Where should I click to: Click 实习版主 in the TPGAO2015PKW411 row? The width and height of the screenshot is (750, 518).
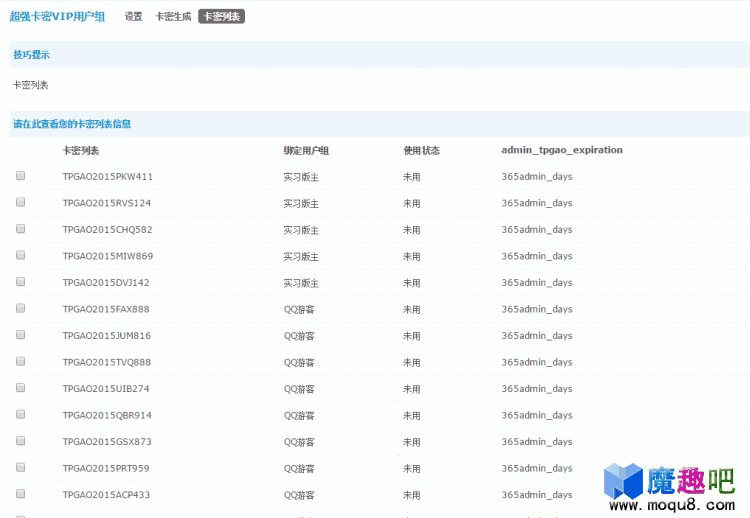pos(301,177)
